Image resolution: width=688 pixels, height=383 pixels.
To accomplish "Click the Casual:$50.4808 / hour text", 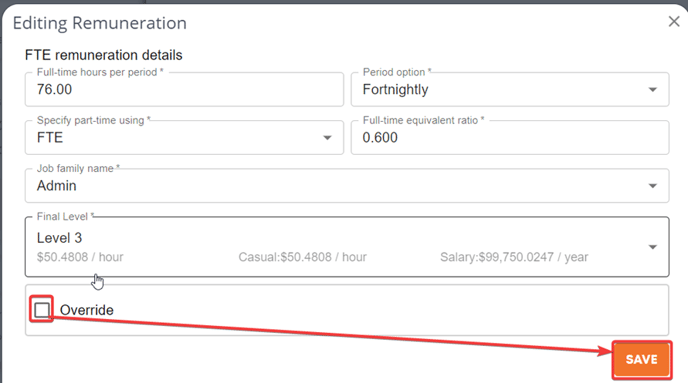I will [x=302, y=257].
